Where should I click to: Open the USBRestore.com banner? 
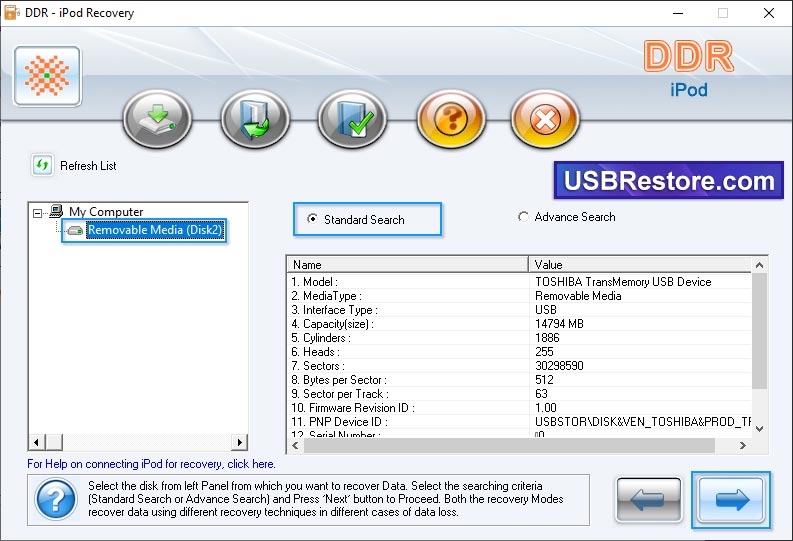click(669, 181)
